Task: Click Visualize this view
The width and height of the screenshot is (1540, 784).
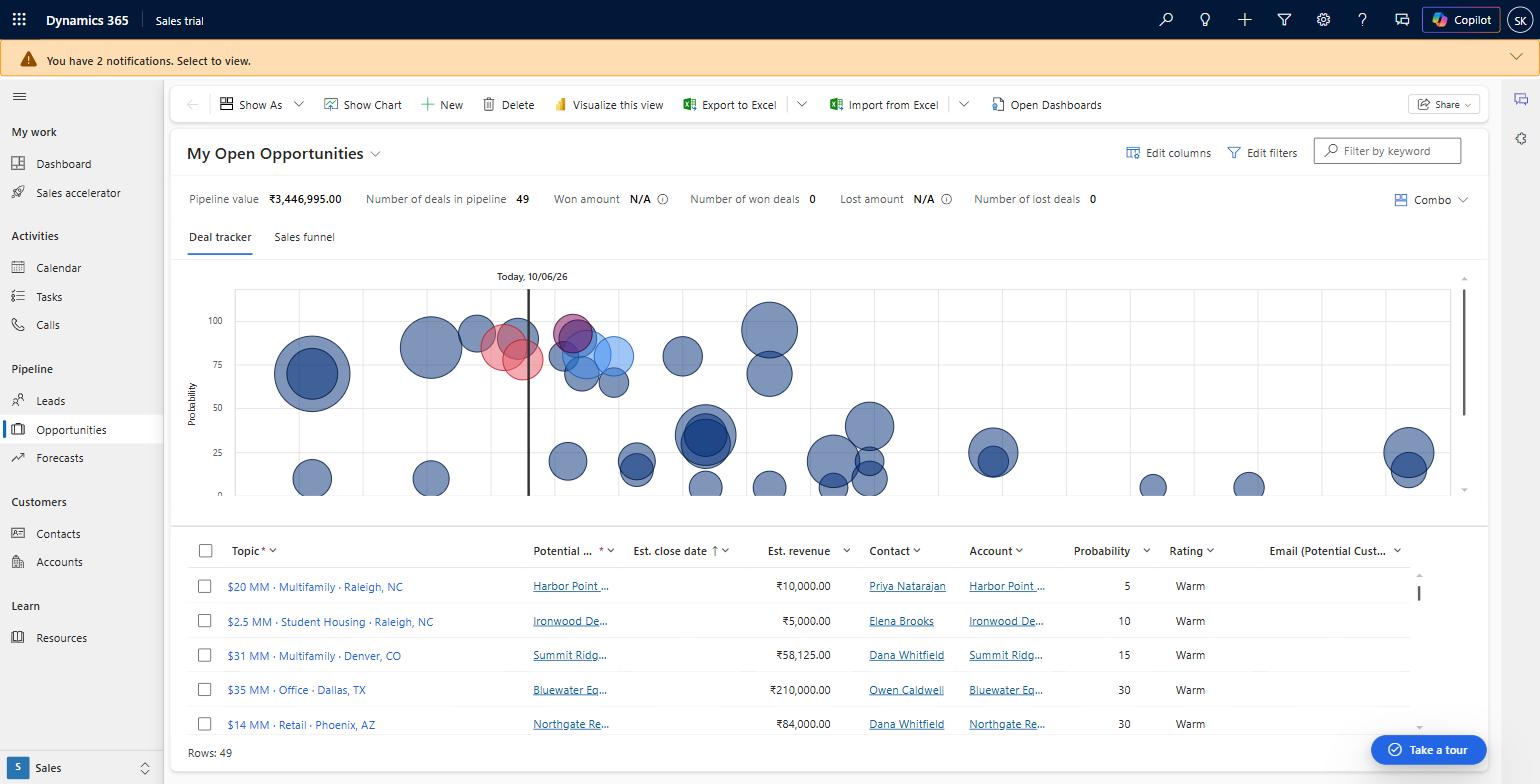Action: (x=608, y=105)
